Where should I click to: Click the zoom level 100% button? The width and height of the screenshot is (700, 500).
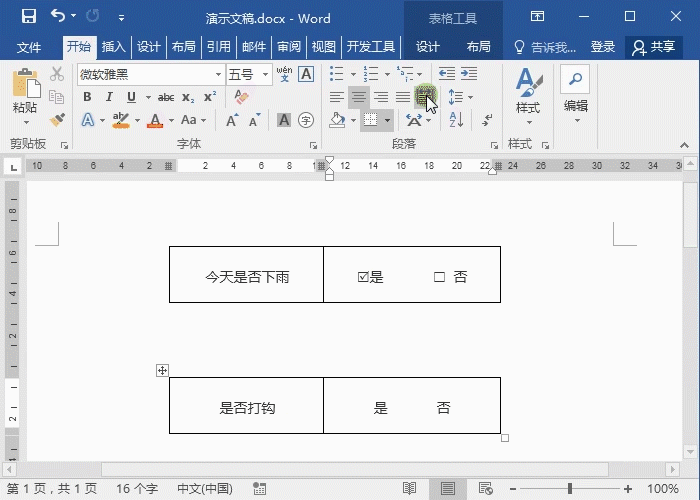(x=663, y=488)
